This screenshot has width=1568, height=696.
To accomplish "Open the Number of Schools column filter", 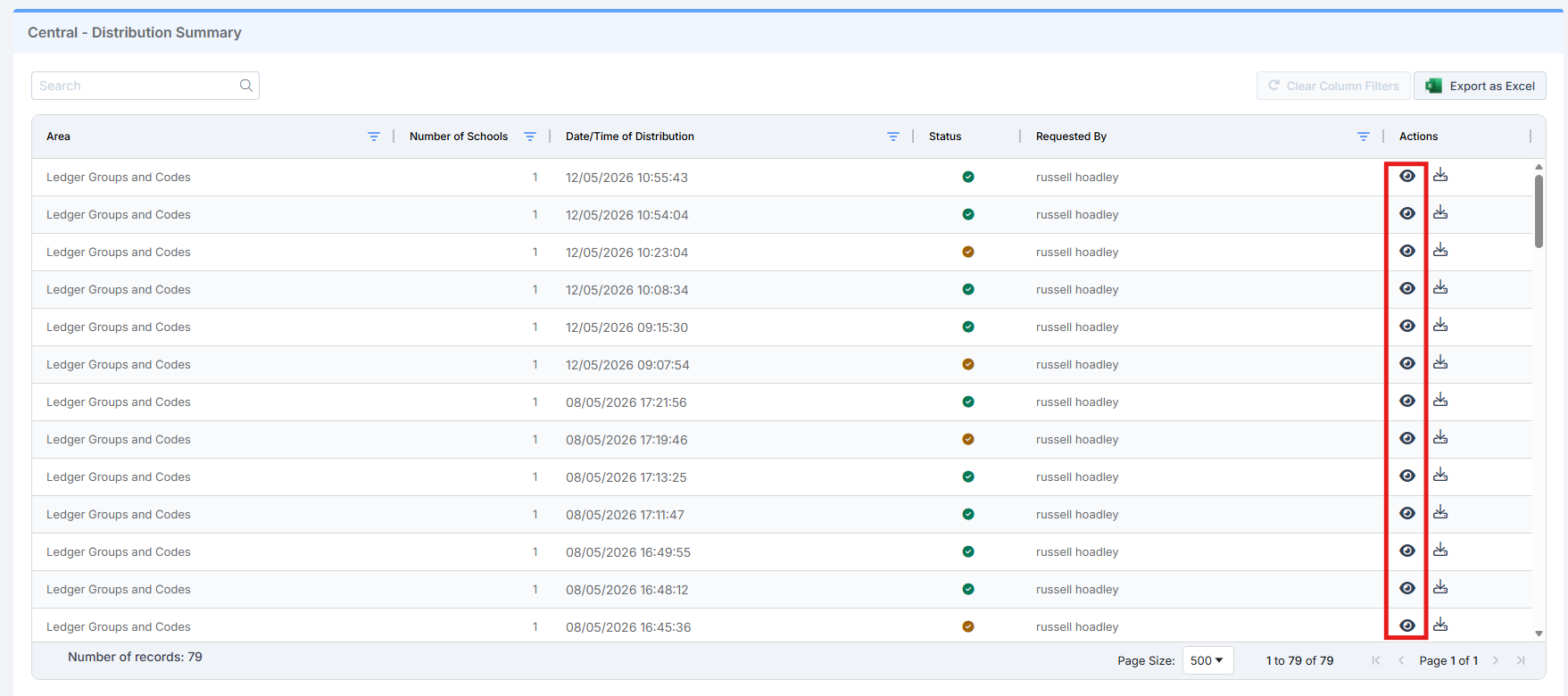I will 530,137.
